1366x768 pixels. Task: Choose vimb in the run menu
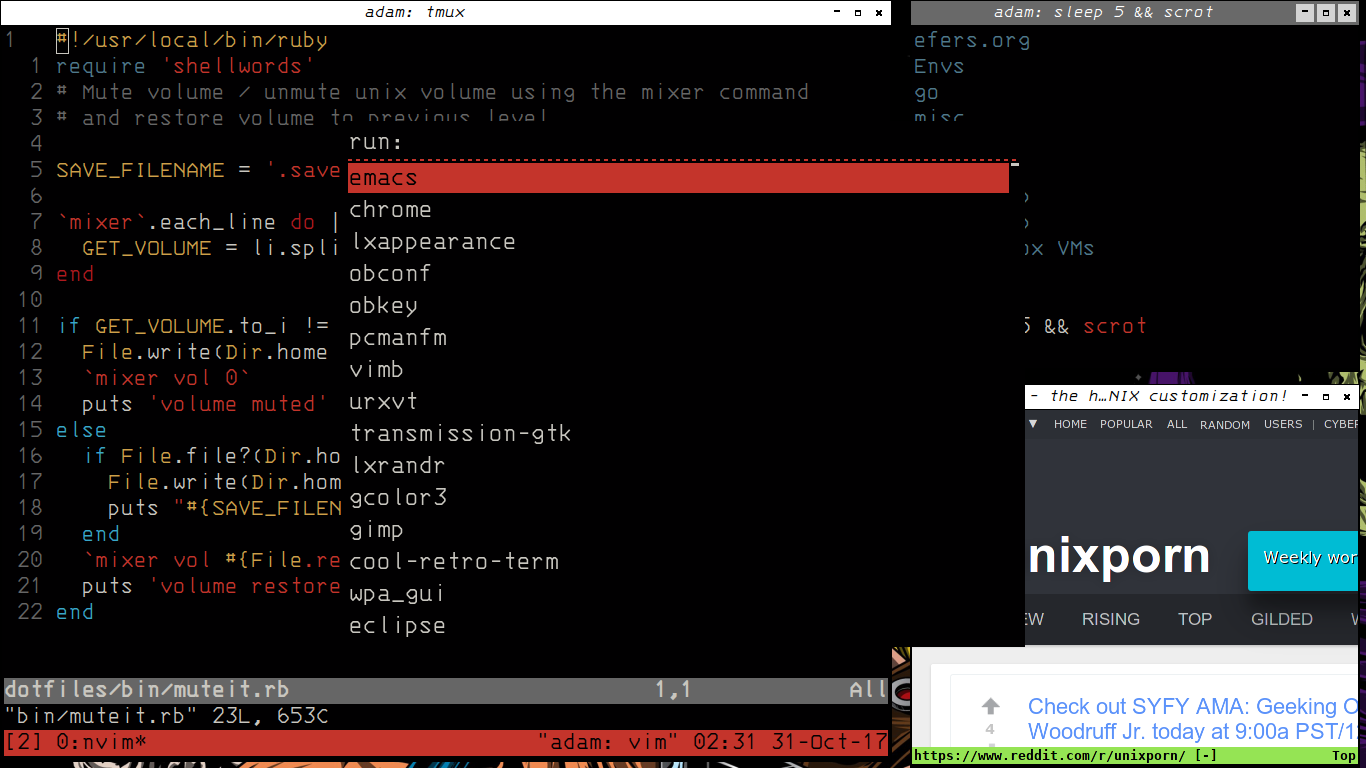pos(376,370)
